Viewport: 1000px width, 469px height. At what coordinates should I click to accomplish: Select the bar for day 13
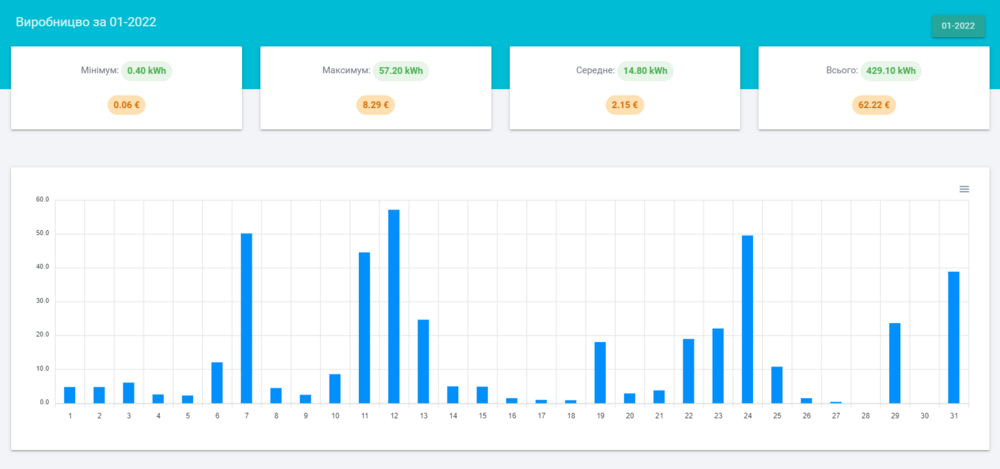423,361
